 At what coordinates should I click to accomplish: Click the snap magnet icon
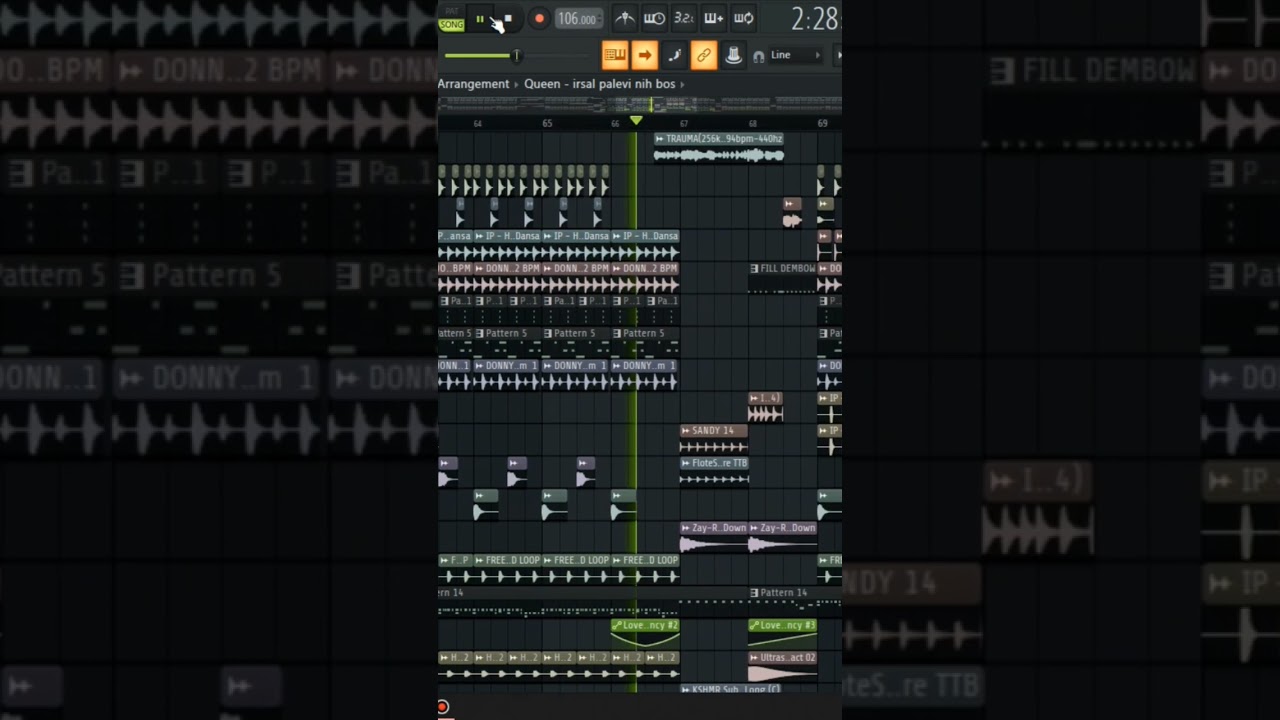[758, 56]
